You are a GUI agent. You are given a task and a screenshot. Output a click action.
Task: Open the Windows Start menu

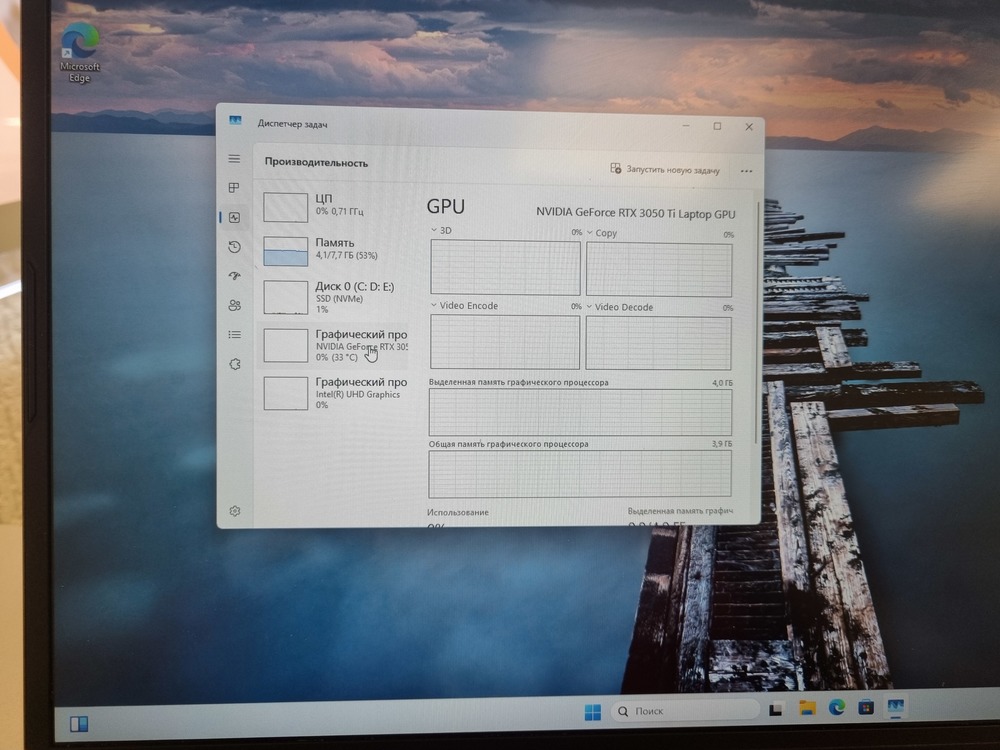tap(592, 712)
